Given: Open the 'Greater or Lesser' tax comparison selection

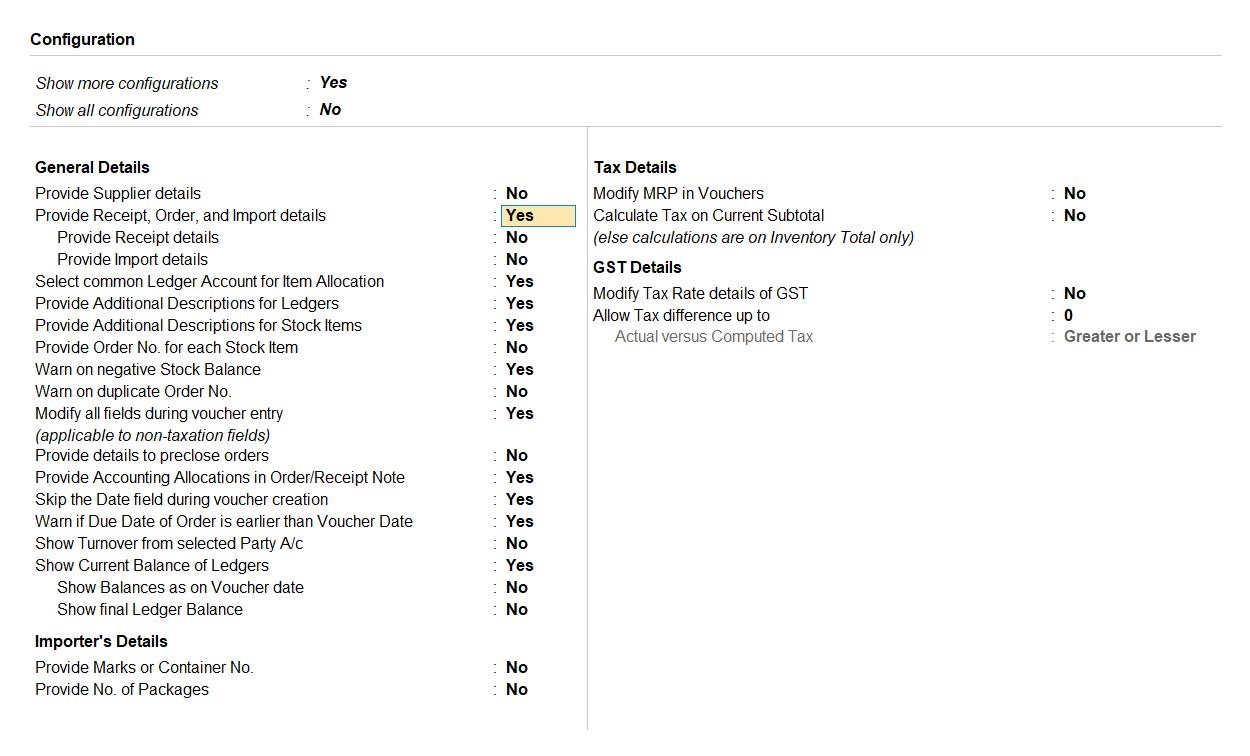Looking at the screenshot, I should coord(1129,337).
